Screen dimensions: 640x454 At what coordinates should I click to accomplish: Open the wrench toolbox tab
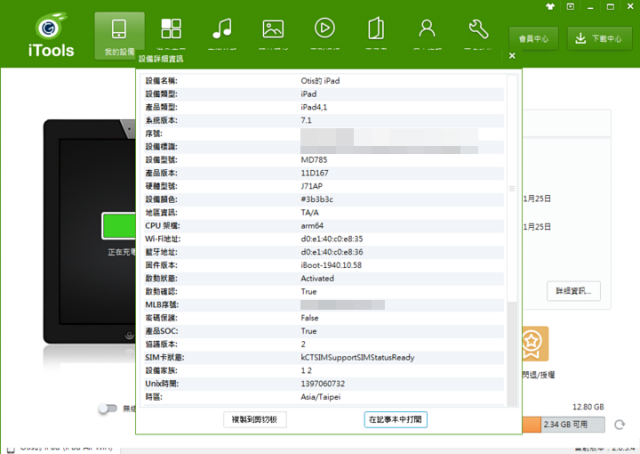[478, 29]
